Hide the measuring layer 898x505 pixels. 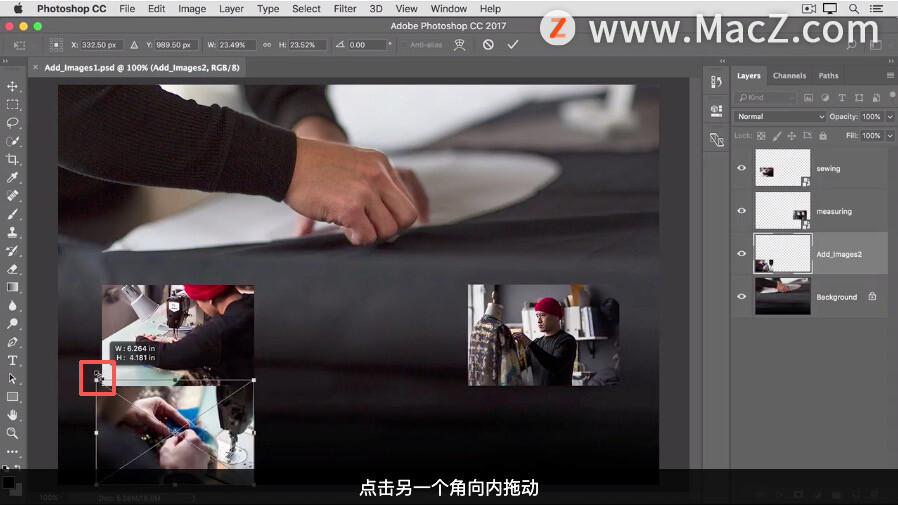click(x=742, y=211)
